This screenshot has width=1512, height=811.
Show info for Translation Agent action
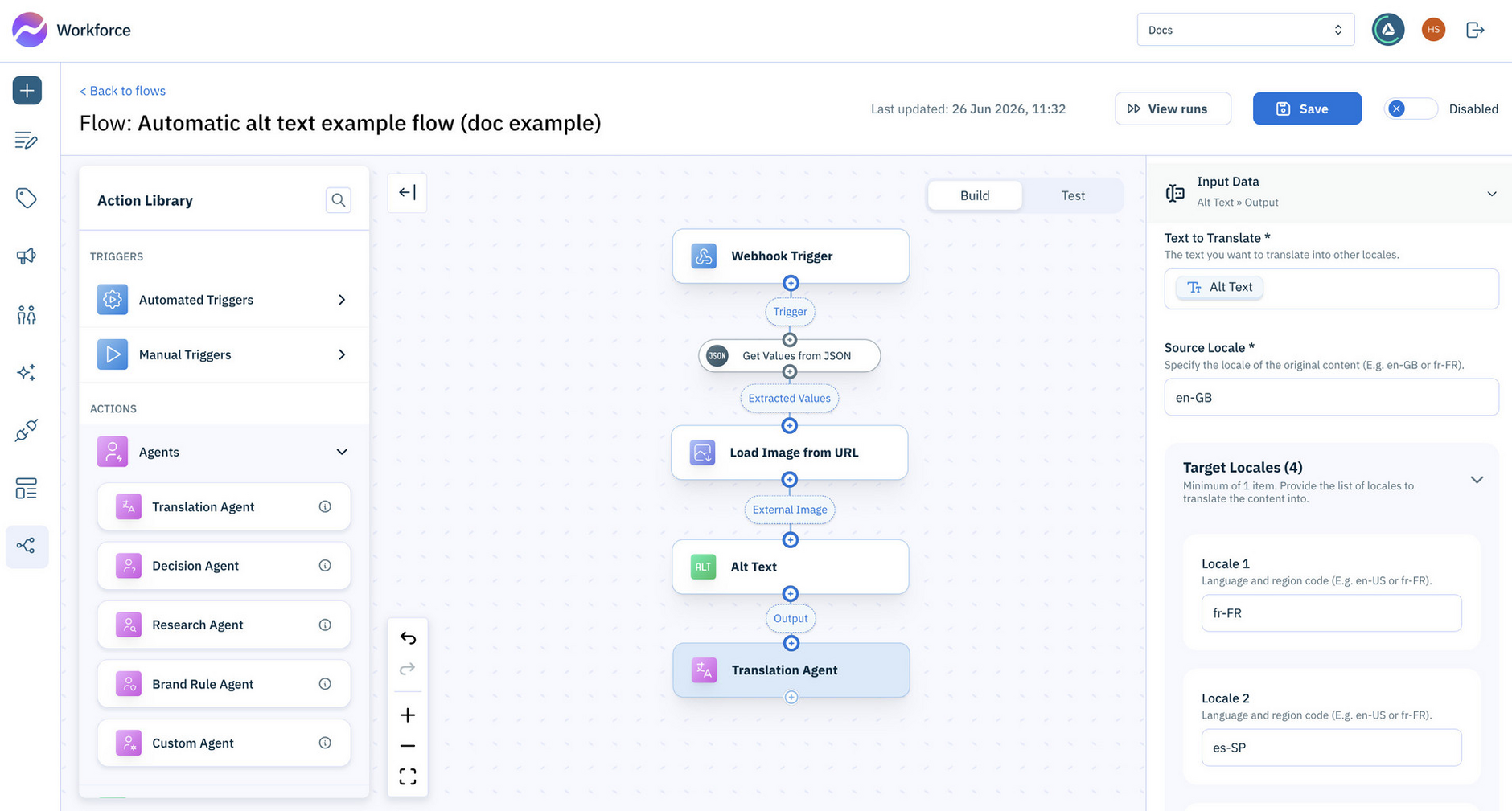point(325,506)
